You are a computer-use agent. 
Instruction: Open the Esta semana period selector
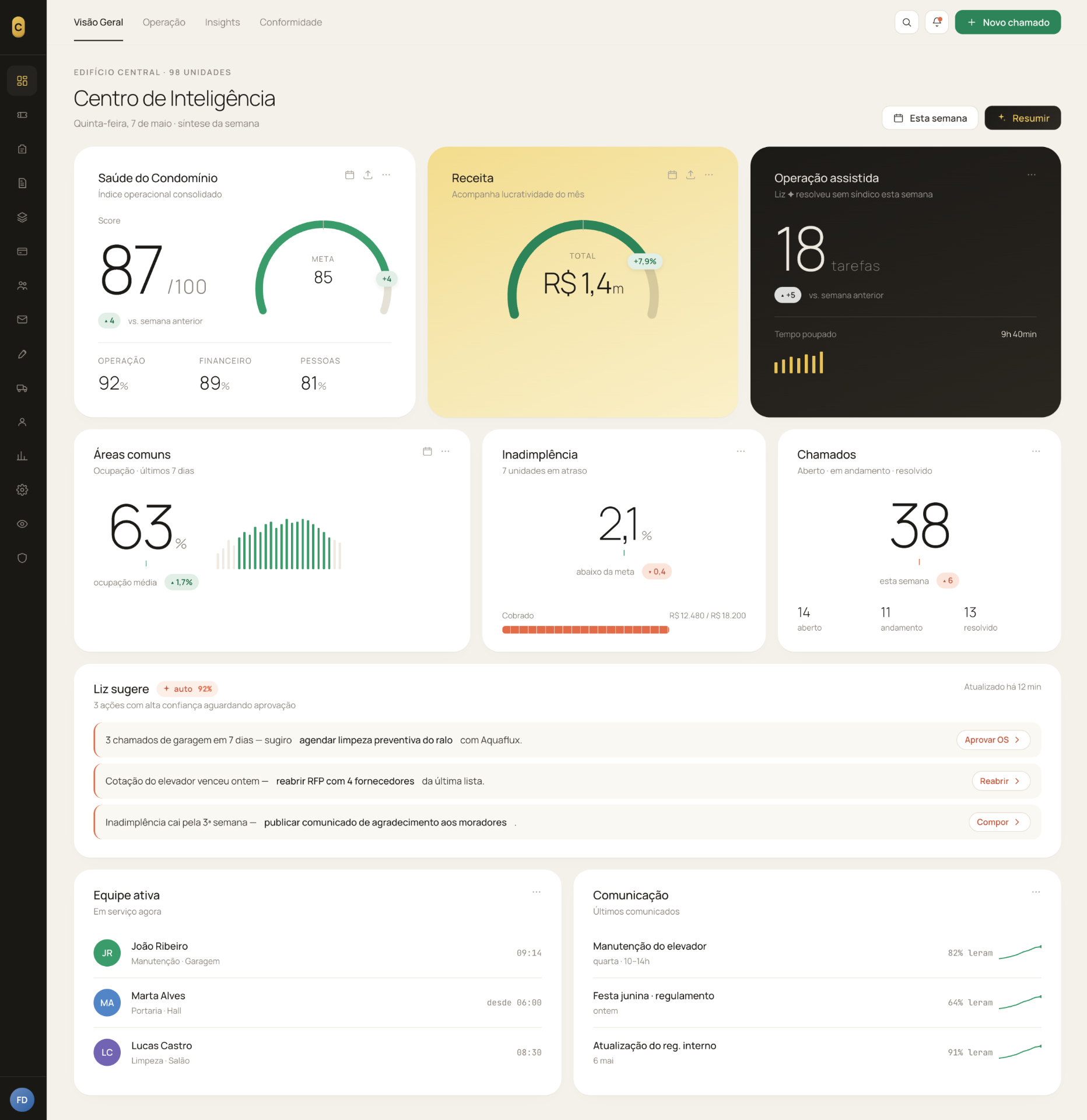click(930, 118)
